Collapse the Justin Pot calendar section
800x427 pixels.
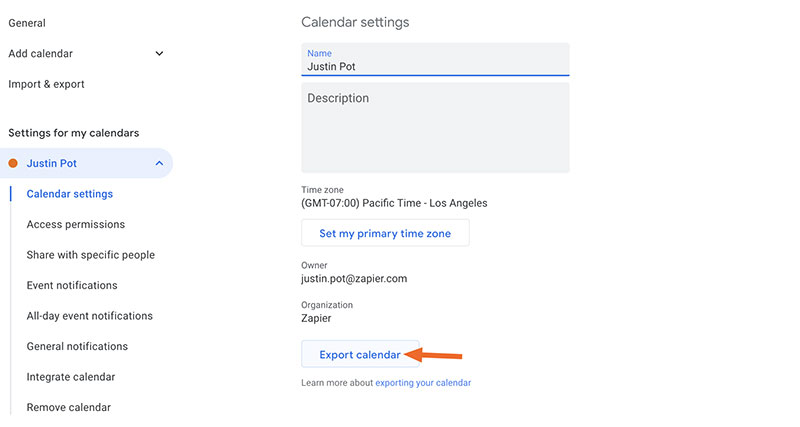tap(159, 163)
